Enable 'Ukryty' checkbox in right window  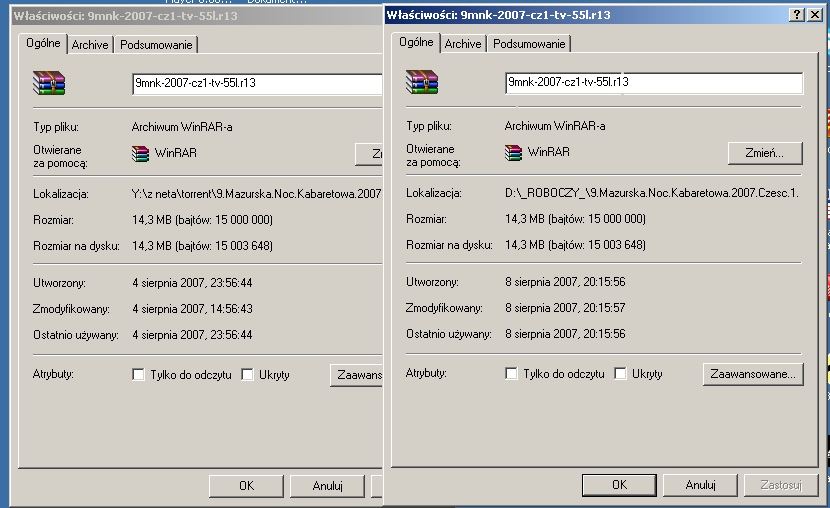[x=620, y=374]
